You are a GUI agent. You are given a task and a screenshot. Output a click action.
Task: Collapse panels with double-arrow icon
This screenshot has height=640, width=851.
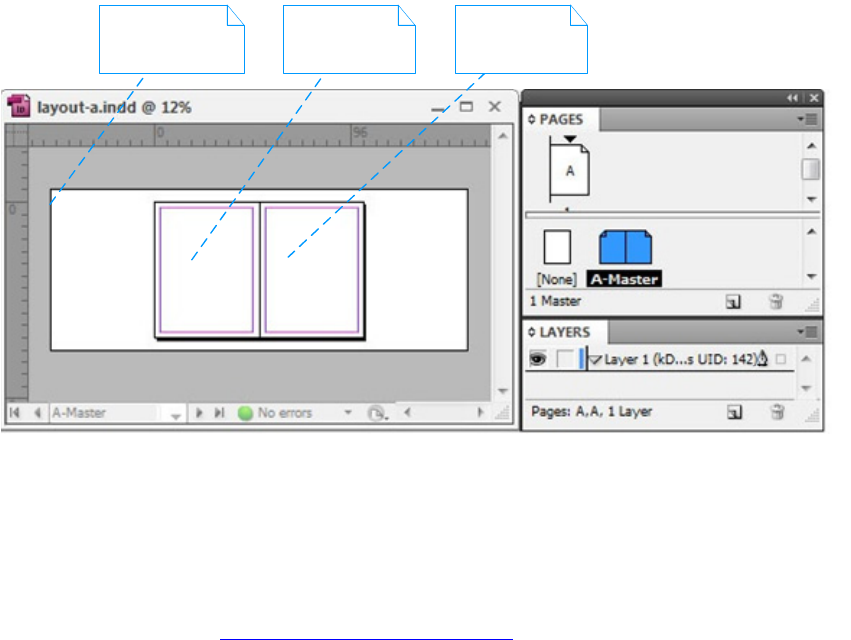click(792, 98)
